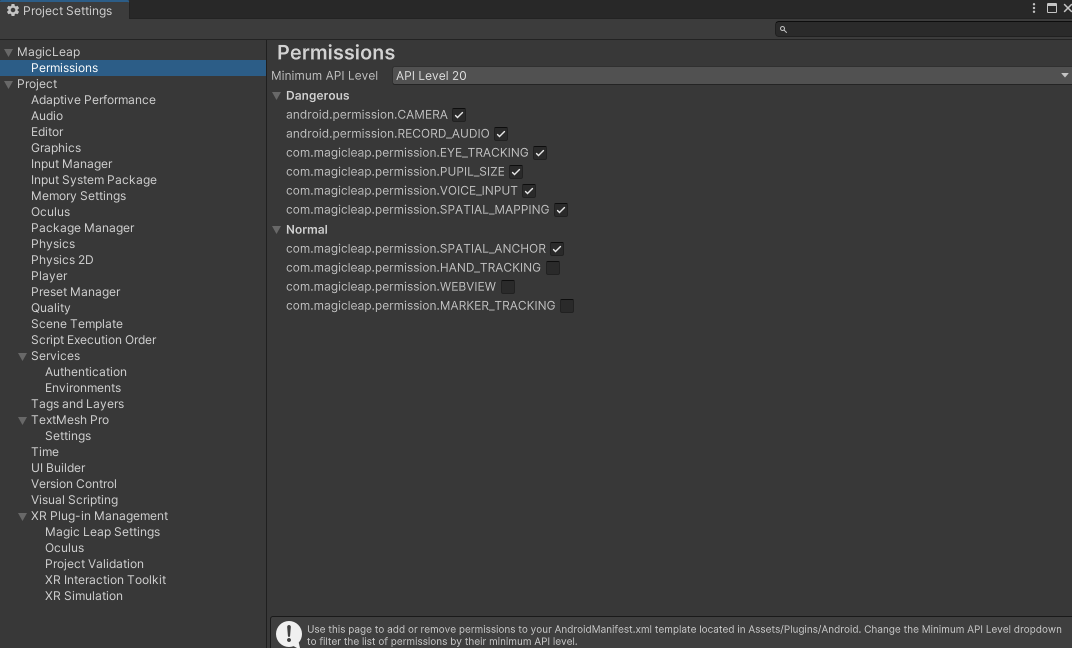Open the Player settings category
The image size is (1072, 648).
[49, 276]
